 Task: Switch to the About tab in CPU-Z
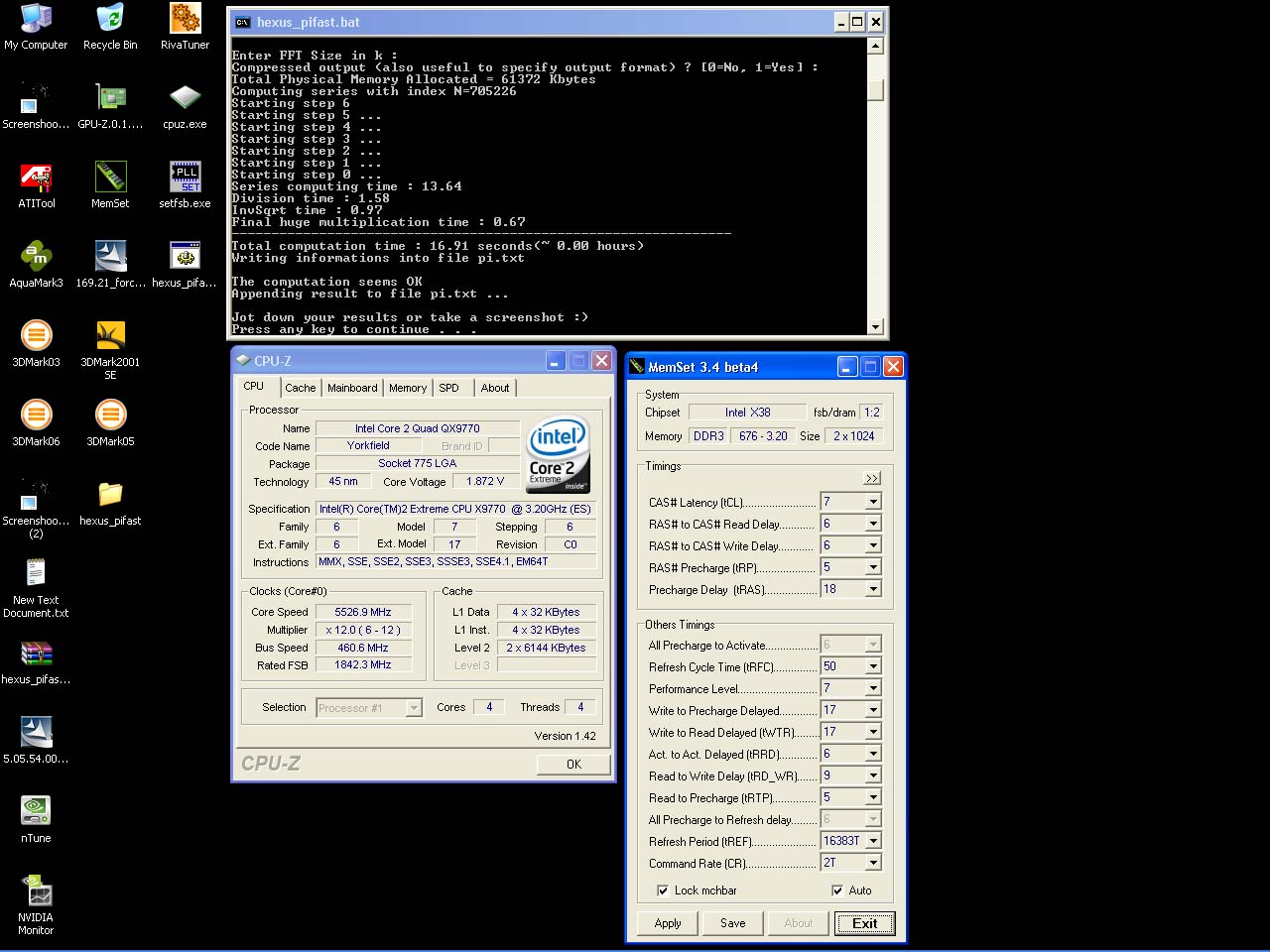(x=495, y=388)
